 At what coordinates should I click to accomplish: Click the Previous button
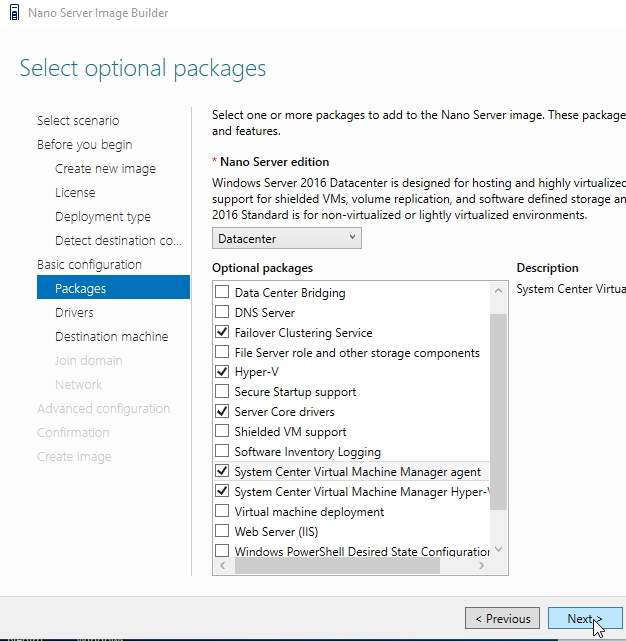pos(502,618)
